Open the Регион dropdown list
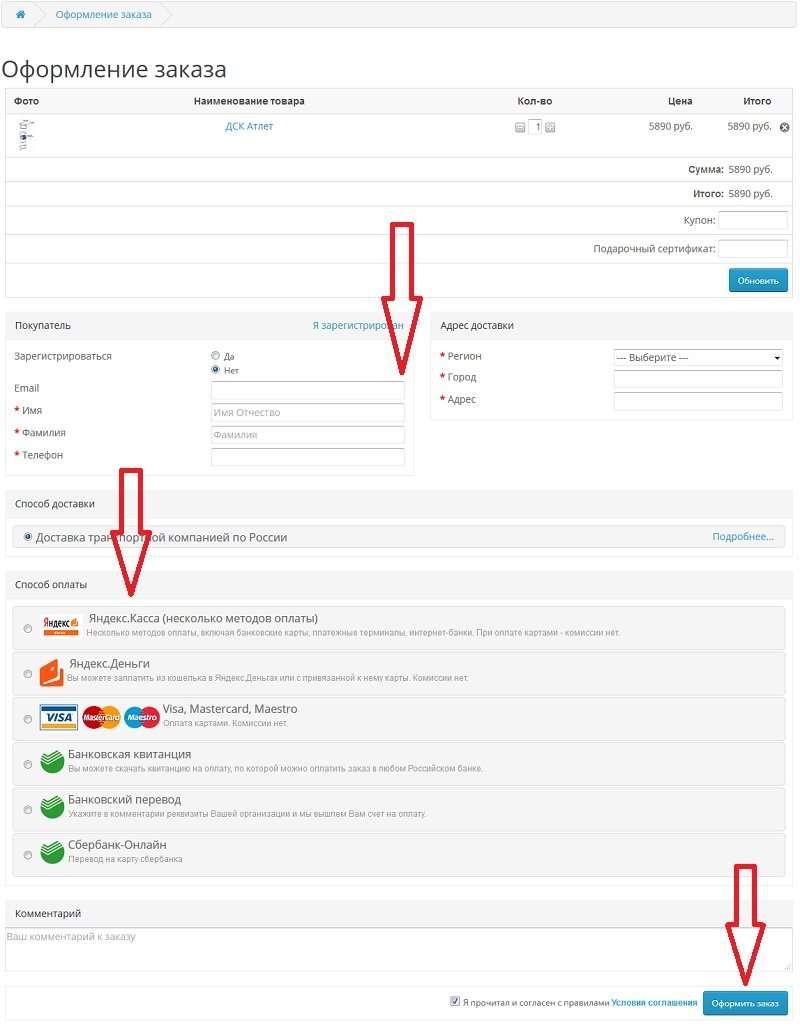This screenshot has height=1030, width=800. [698, 357]
